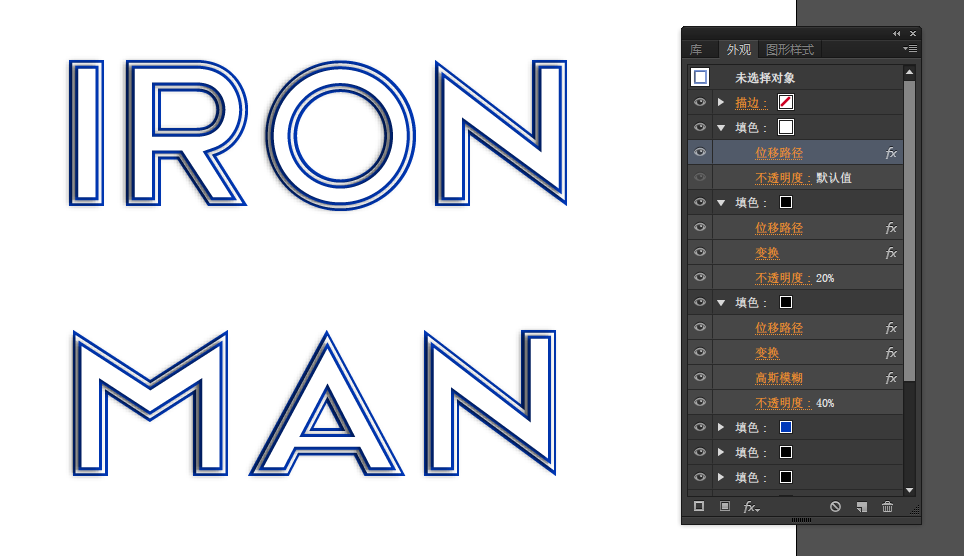
Task: Open the 不透明度 20% opacity link
Action: [783, 278]
